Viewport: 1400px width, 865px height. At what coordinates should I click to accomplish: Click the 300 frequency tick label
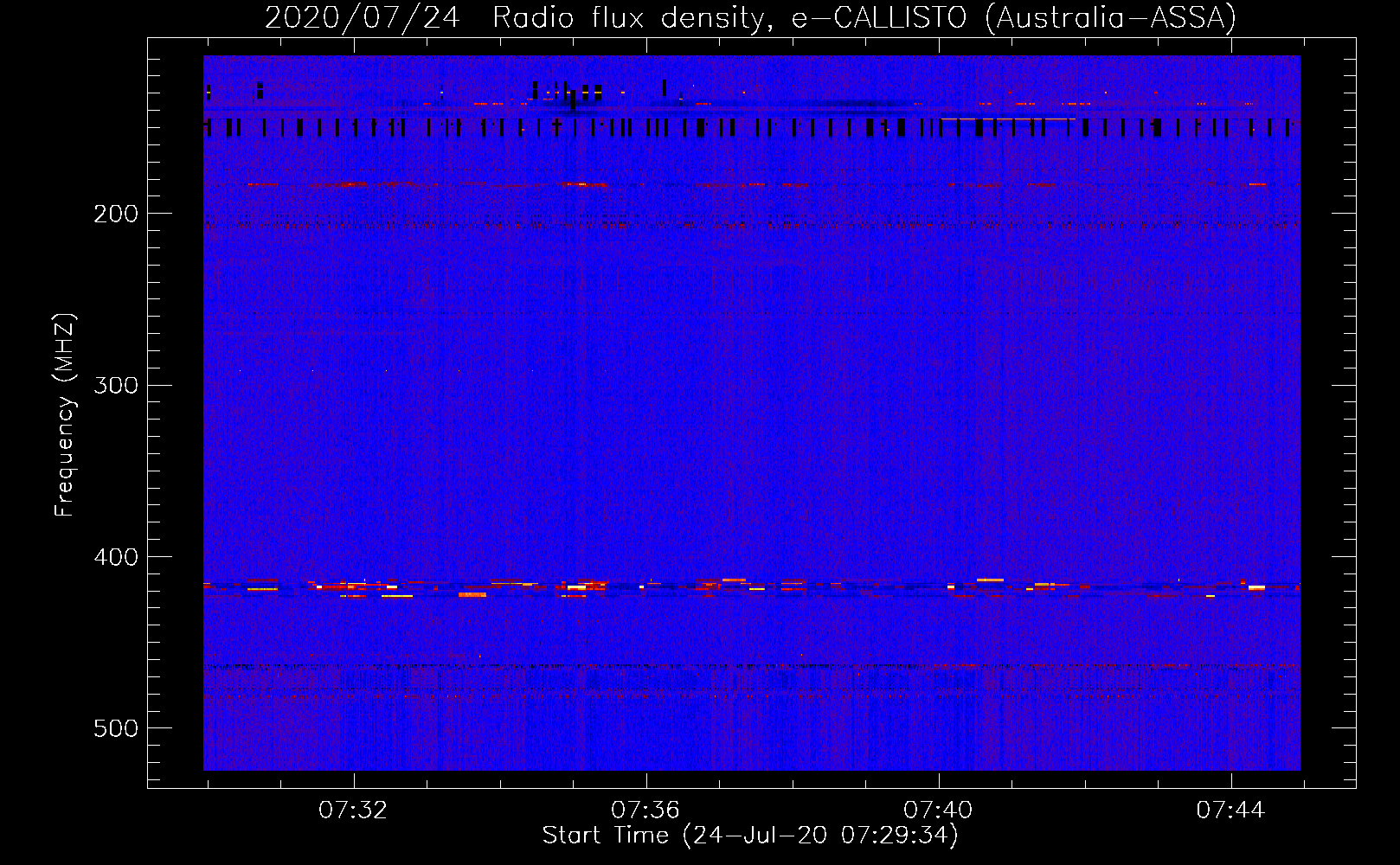coord(116,385)
